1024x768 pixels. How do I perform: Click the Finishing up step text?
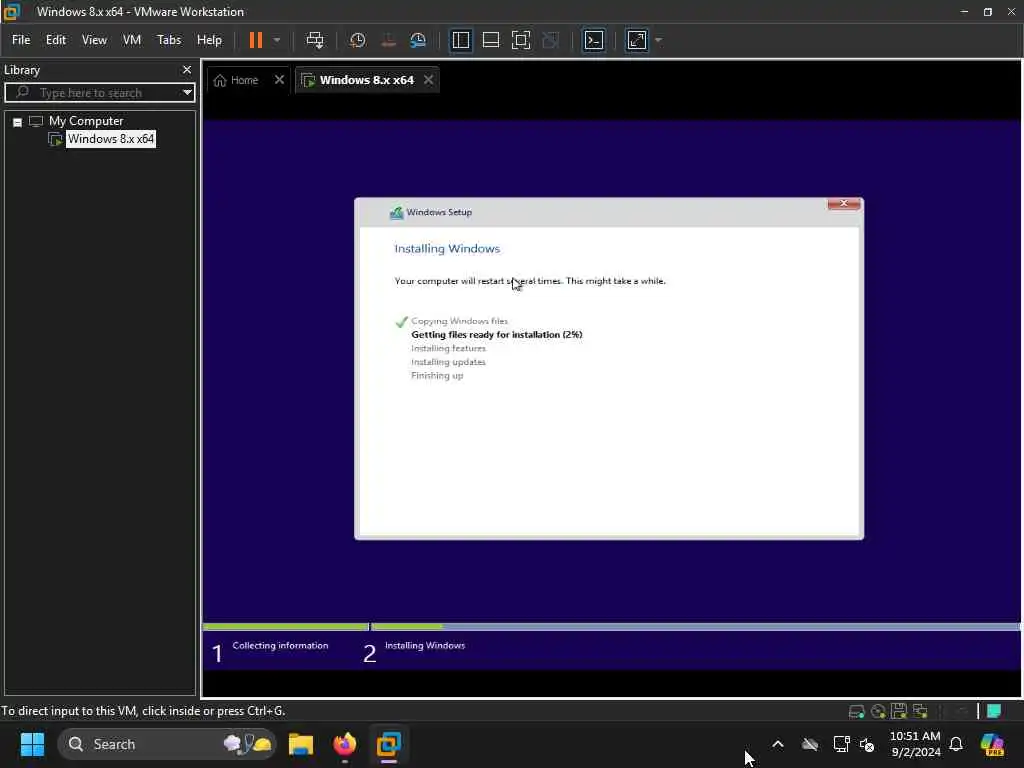point(437,376)
